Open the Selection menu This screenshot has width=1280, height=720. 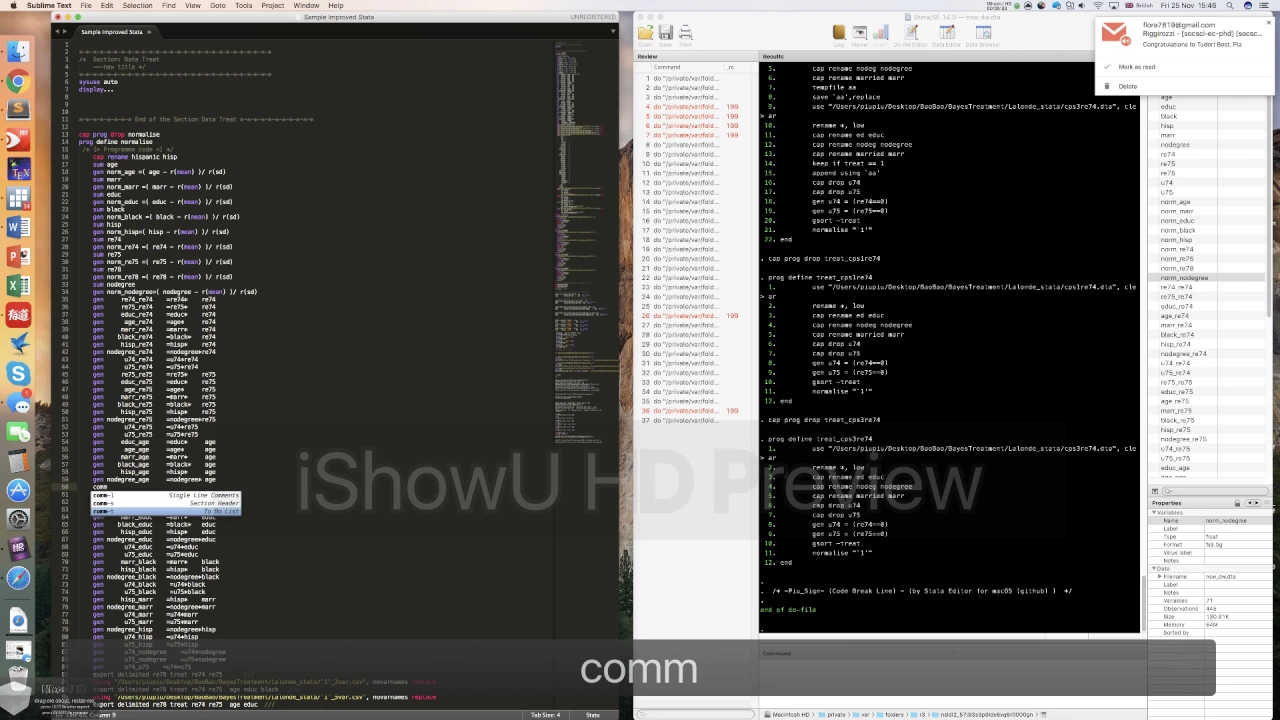pyautogui.click(x=137, y=5)
